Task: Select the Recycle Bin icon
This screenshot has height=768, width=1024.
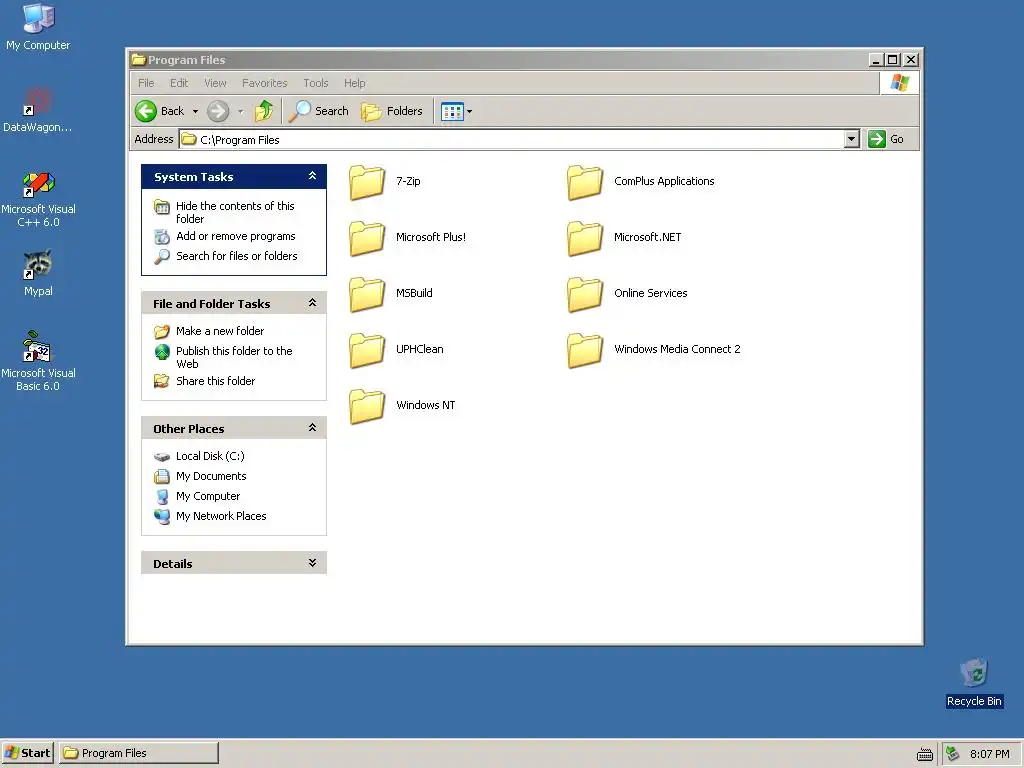Action: click(x=974, y=673)
